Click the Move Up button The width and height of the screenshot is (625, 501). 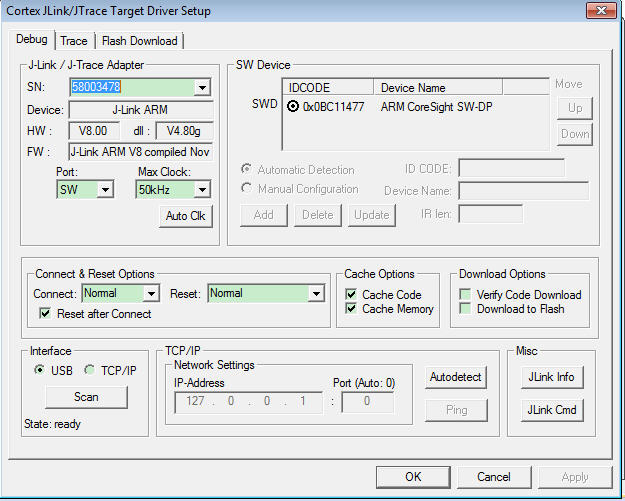pos(575,108)
